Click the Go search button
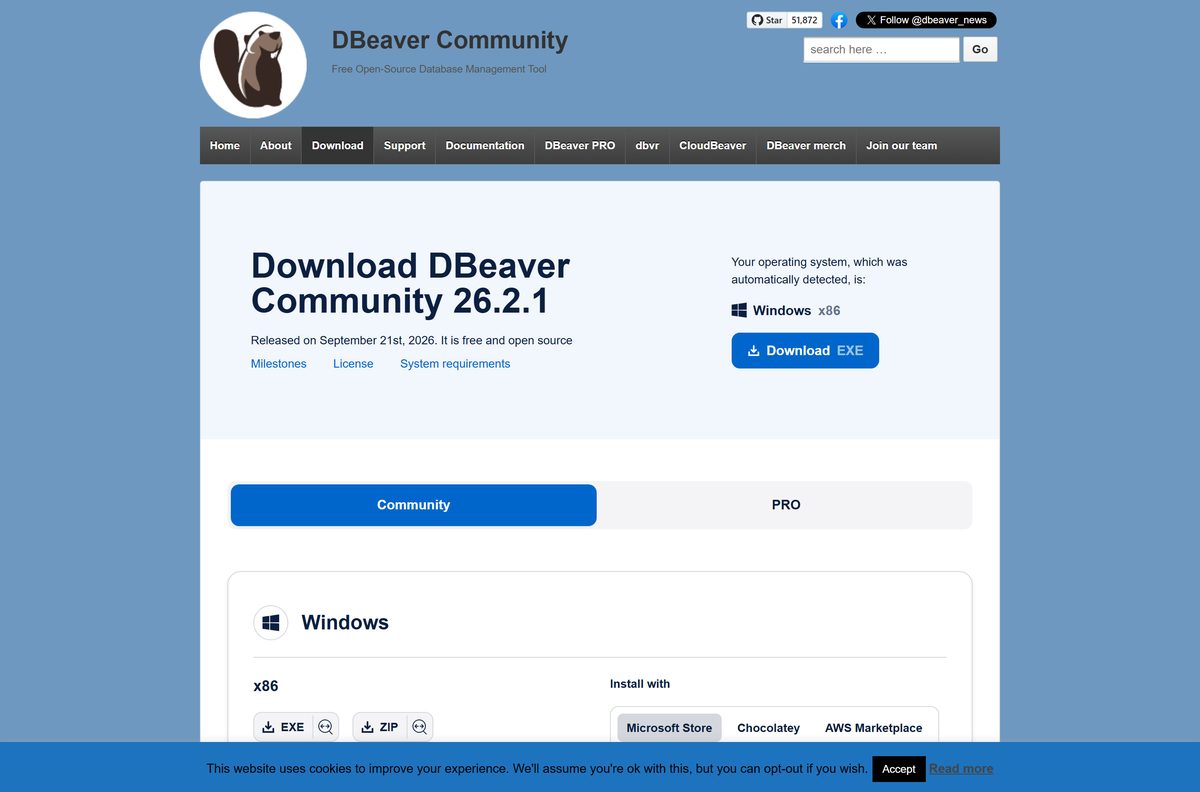 (x=980, y=49)
